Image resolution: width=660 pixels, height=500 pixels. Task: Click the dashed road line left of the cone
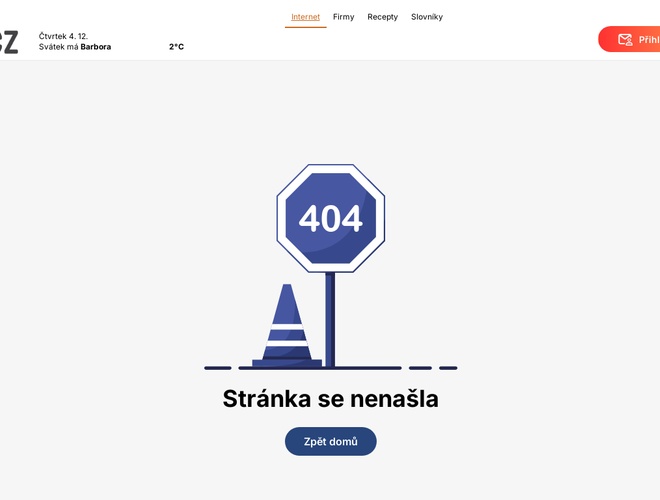pyautogui.click(x=218, y=368)
